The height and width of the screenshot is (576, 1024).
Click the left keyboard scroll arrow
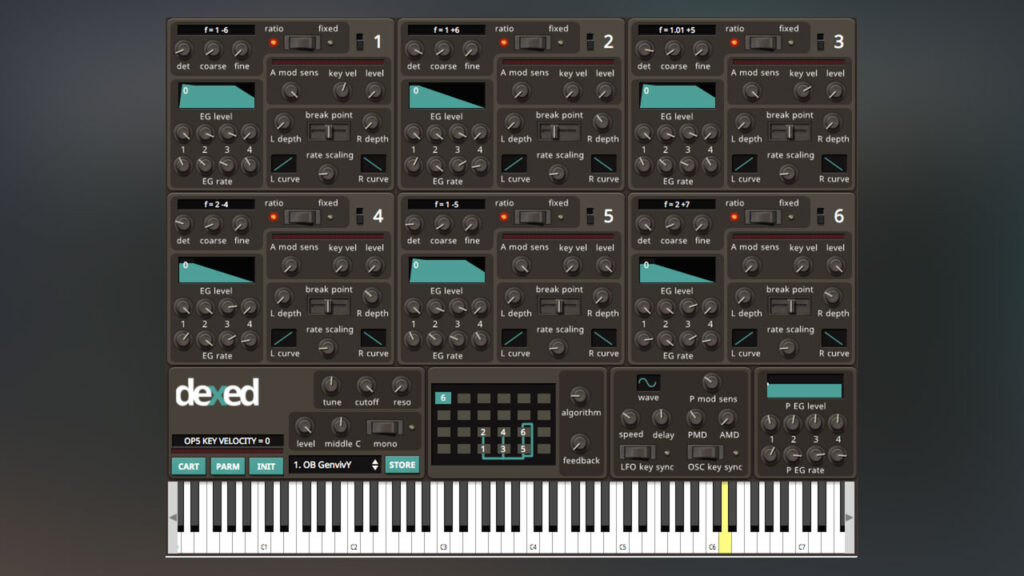172,517
